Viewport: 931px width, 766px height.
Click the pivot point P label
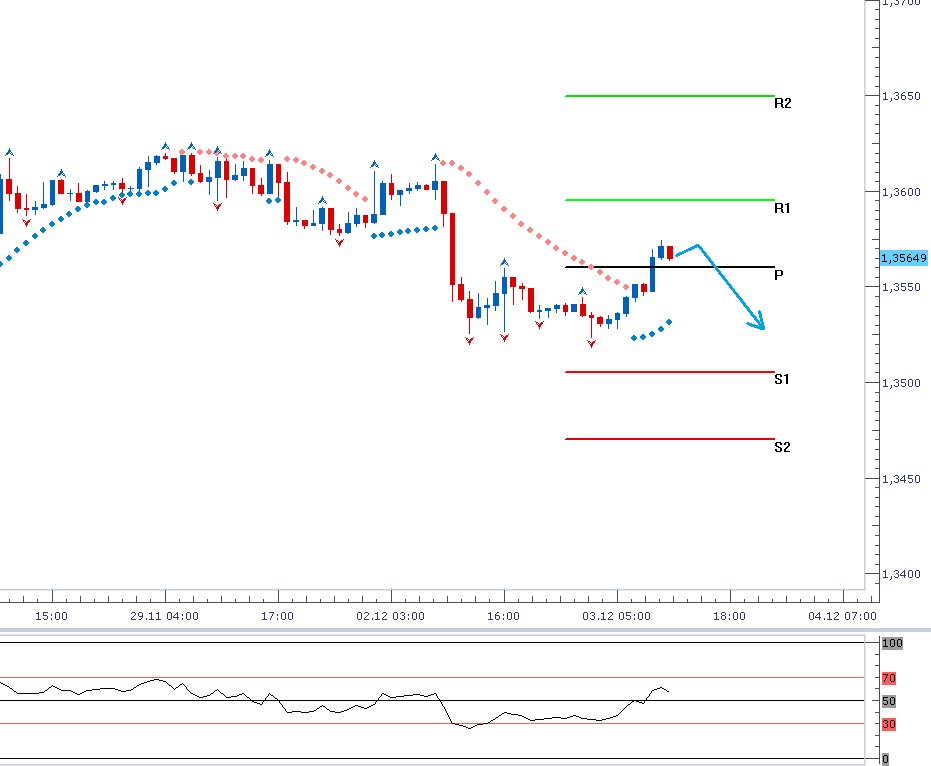(778, 274)
